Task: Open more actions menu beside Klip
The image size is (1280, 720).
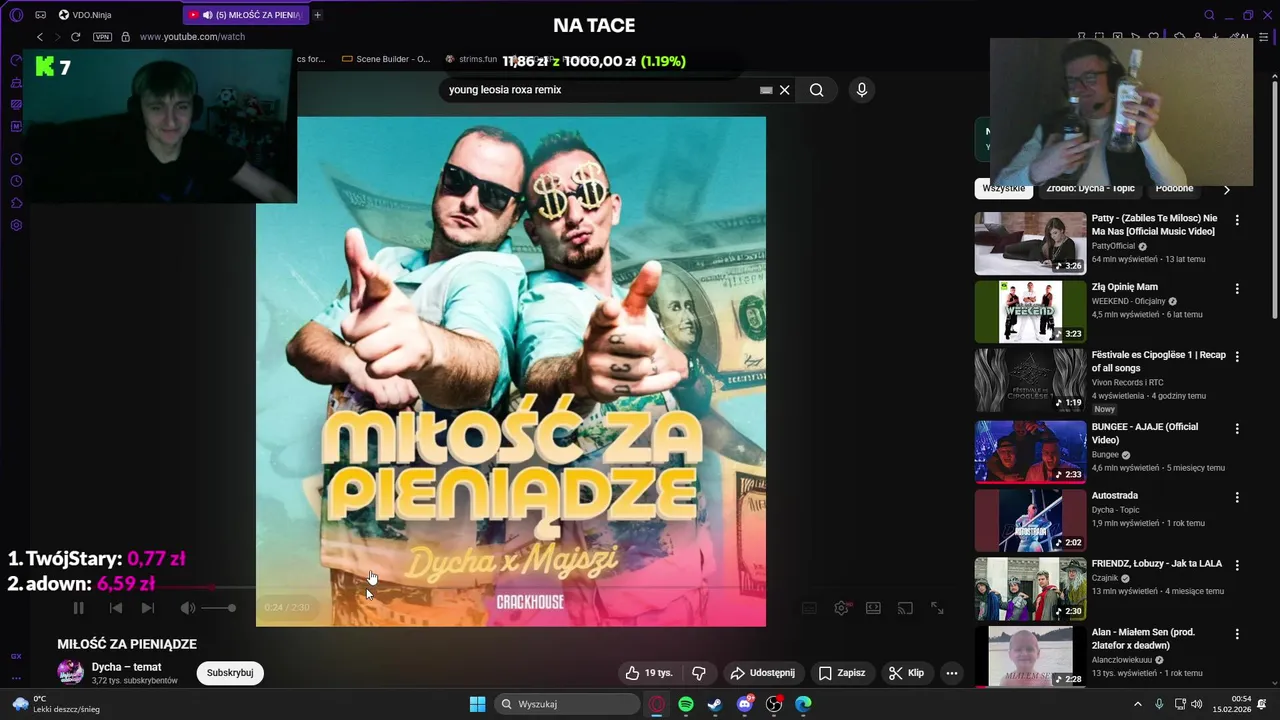Action: (x=952, y=673)
